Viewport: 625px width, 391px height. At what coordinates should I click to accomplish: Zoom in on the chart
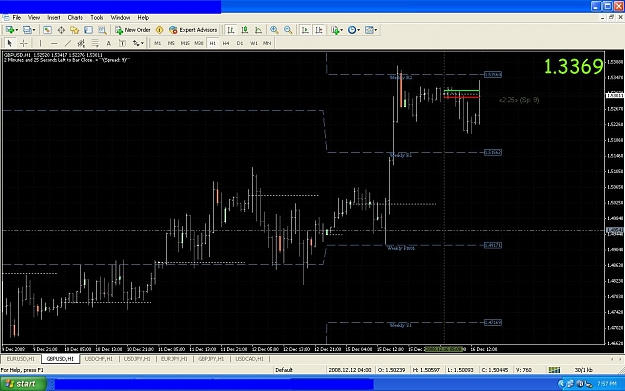[274, 30]
